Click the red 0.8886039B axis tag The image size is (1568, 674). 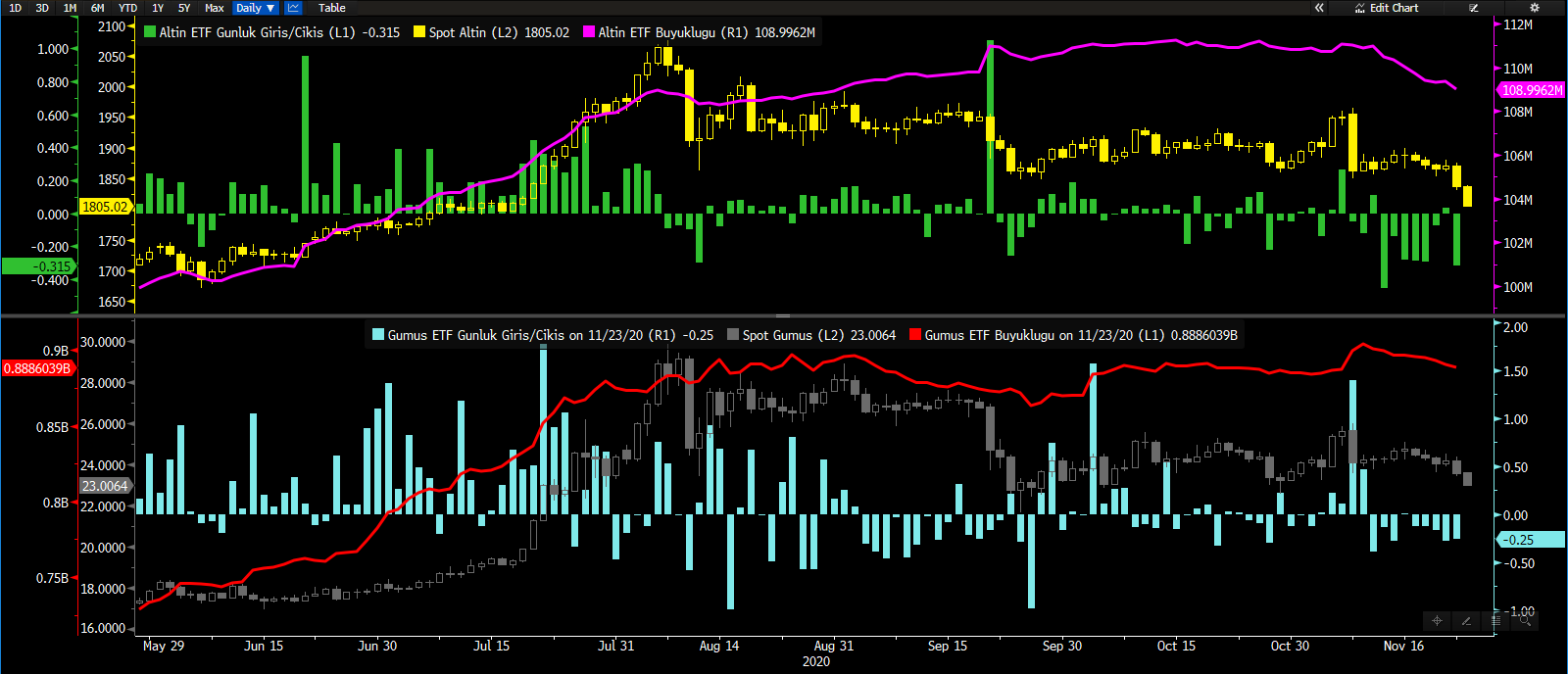(x=37, y=368)
